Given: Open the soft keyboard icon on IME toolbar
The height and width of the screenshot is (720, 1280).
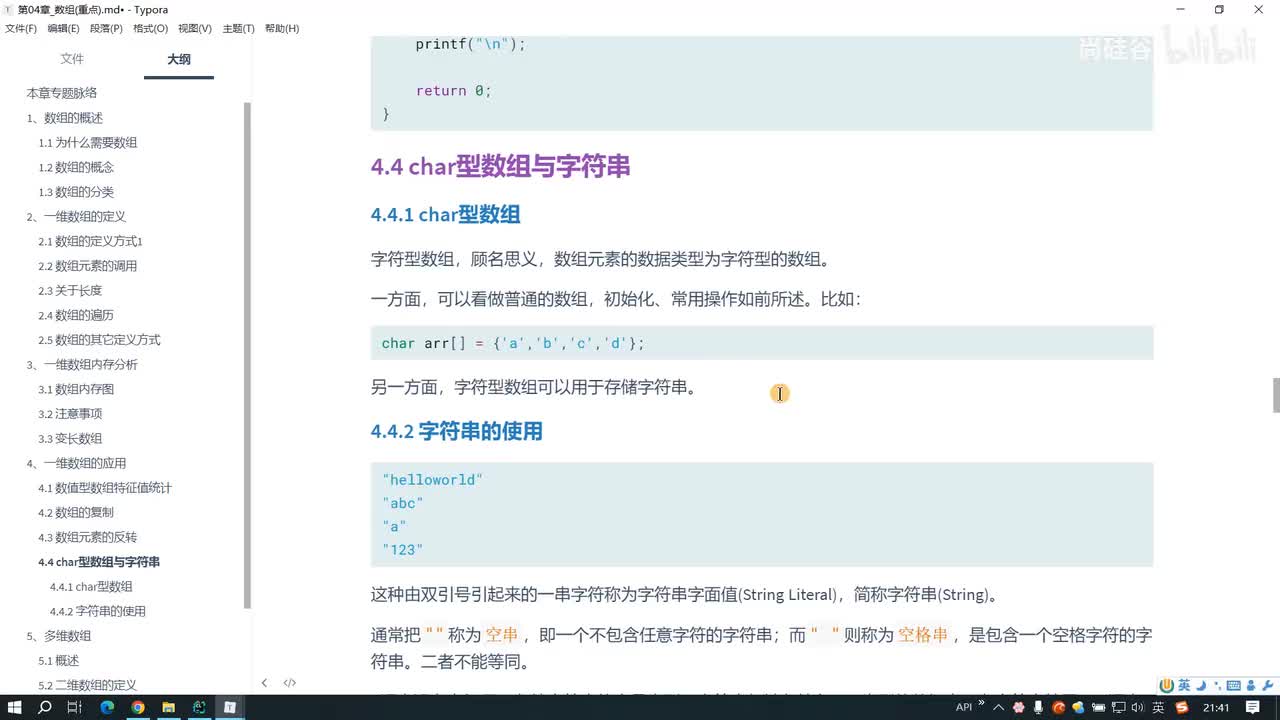Looking at the screenshot, I should (1232, 685).
